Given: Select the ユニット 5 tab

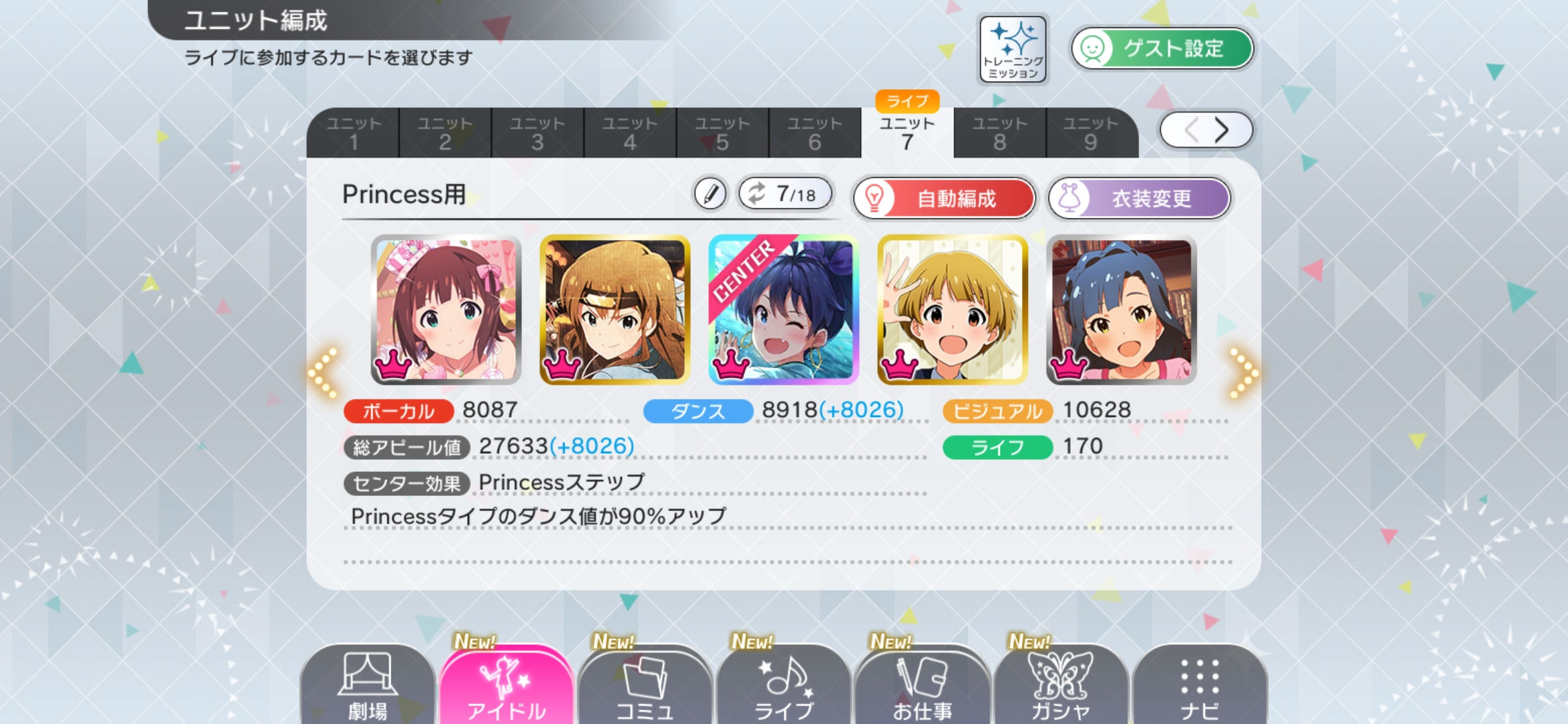Looking at the screenshot, I should pos(722,133).
